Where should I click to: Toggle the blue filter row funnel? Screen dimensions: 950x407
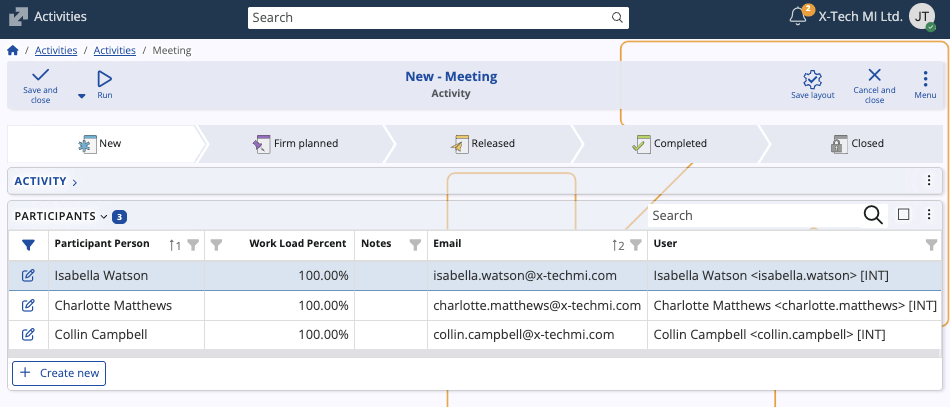pos(28,244)
